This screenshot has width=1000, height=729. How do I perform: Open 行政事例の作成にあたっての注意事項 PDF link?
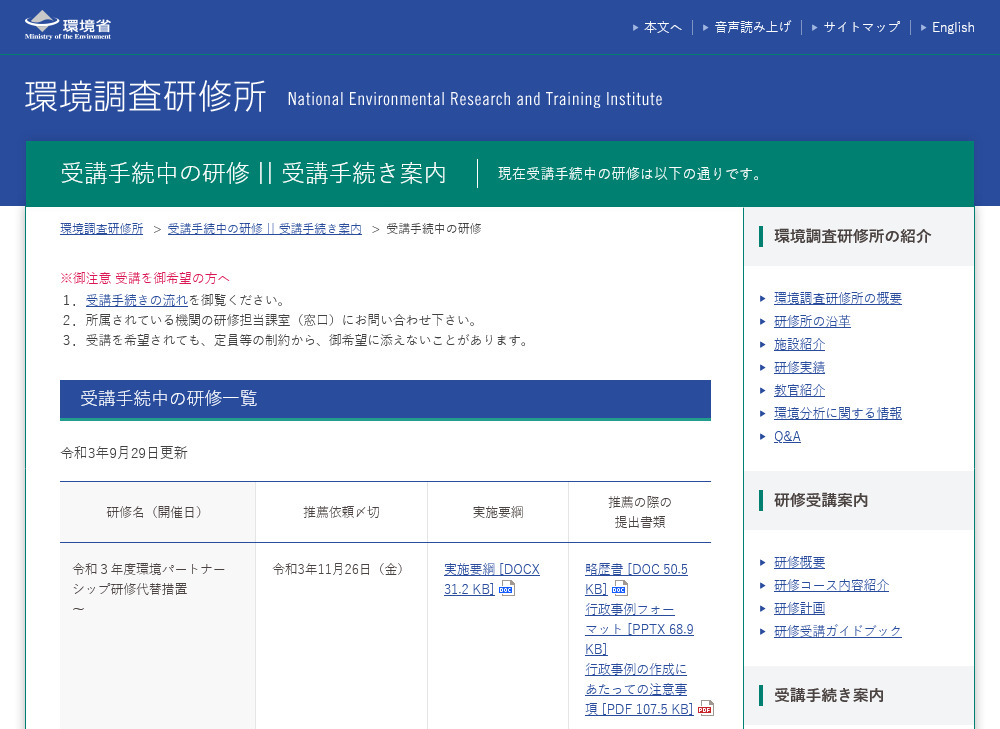[636, 688]
